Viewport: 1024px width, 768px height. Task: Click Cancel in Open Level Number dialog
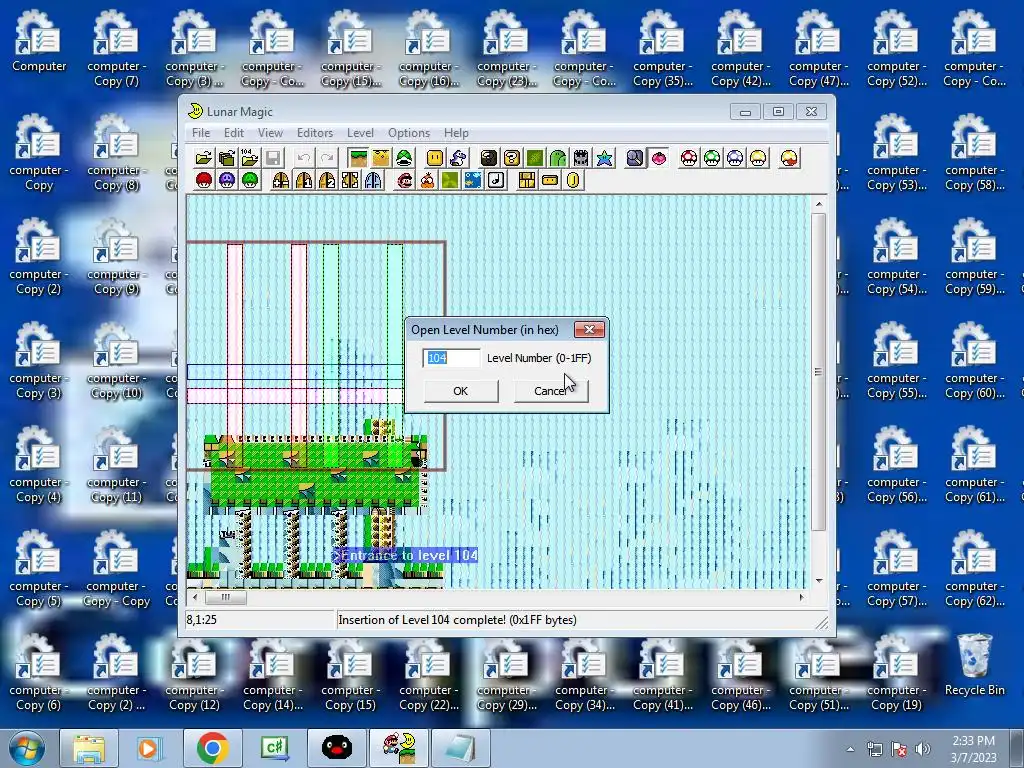(551, 391)
